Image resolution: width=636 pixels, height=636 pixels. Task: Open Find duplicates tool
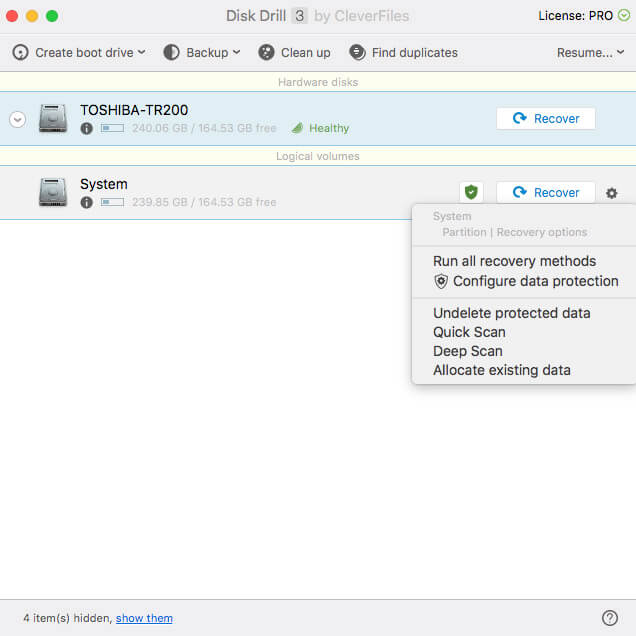[x=404, y=52]
